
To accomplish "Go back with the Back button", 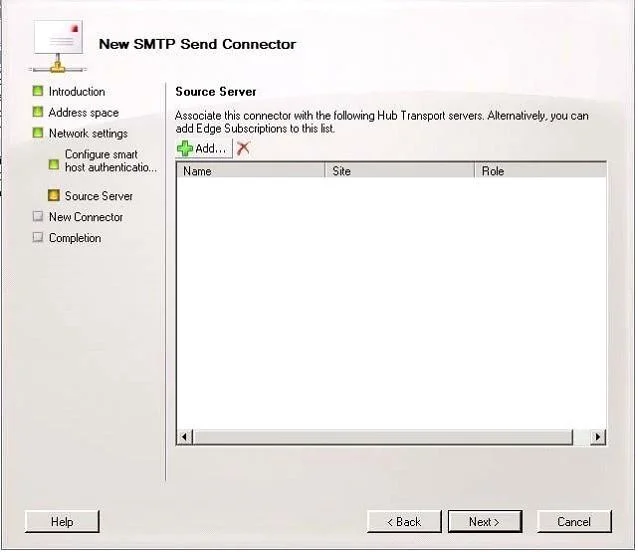I will click(x=404, y=521).
